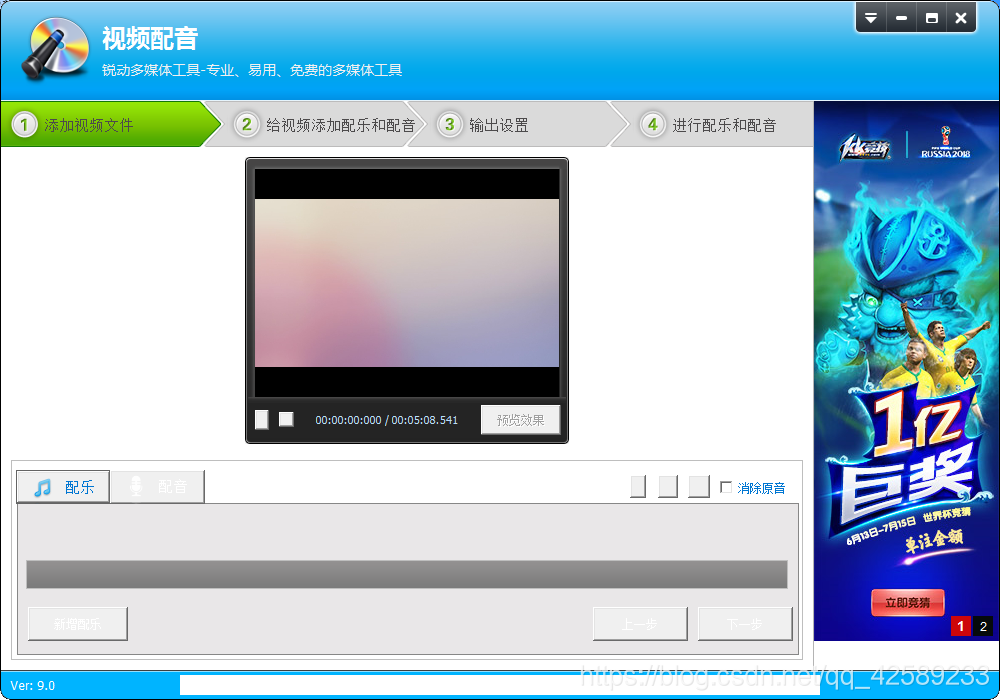
Task: Go to step 3 输出设置
Action: (x=517, y=124)
